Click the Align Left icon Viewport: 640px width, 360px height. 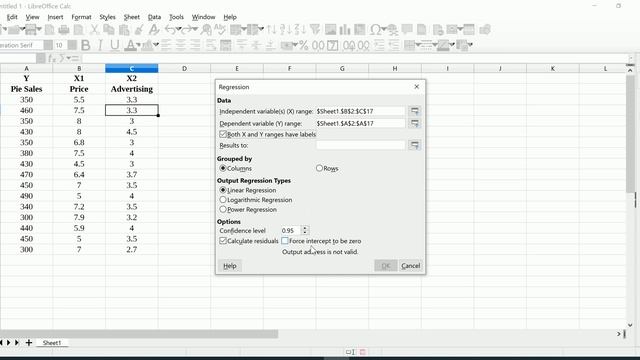[x=166, y=45]
